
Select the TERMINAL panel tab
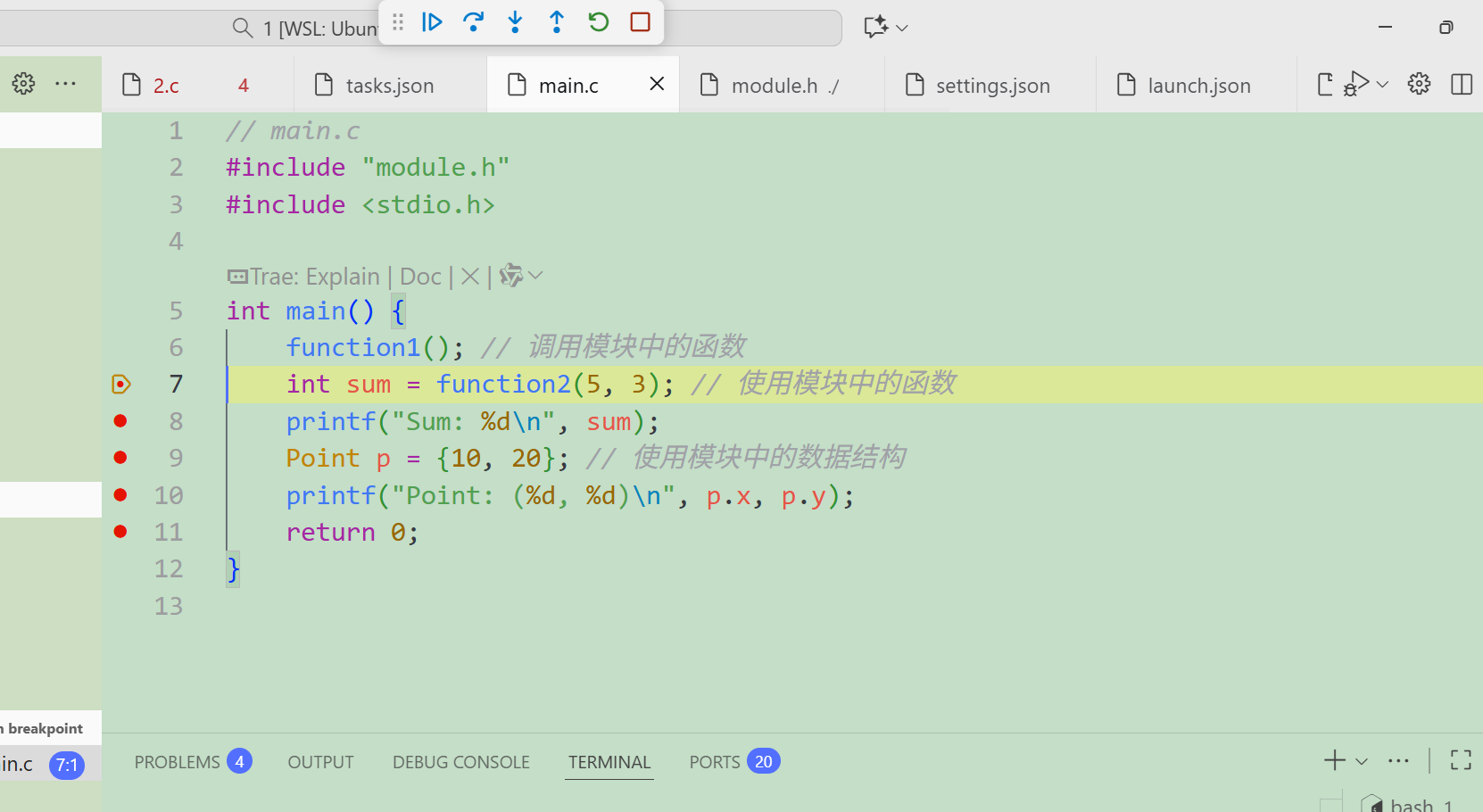609,762
